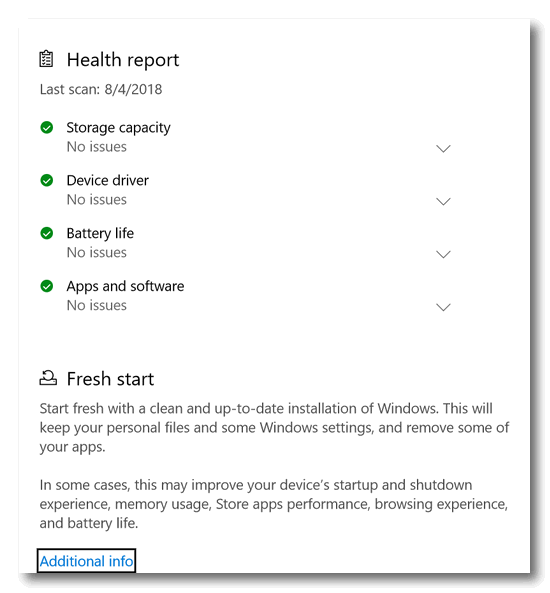The width and height of the screenshot is (550, 593).
Task: Click the Last scan date text
Action: coord(101,89)
